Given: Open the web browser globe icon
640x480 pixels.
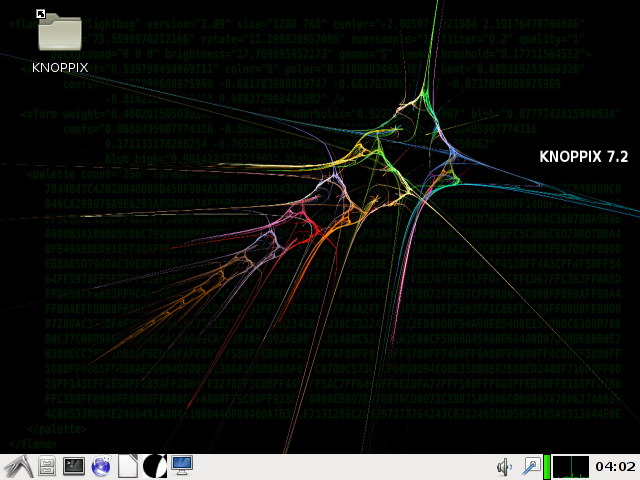Looking at the screenshot, I should (101, 467).
